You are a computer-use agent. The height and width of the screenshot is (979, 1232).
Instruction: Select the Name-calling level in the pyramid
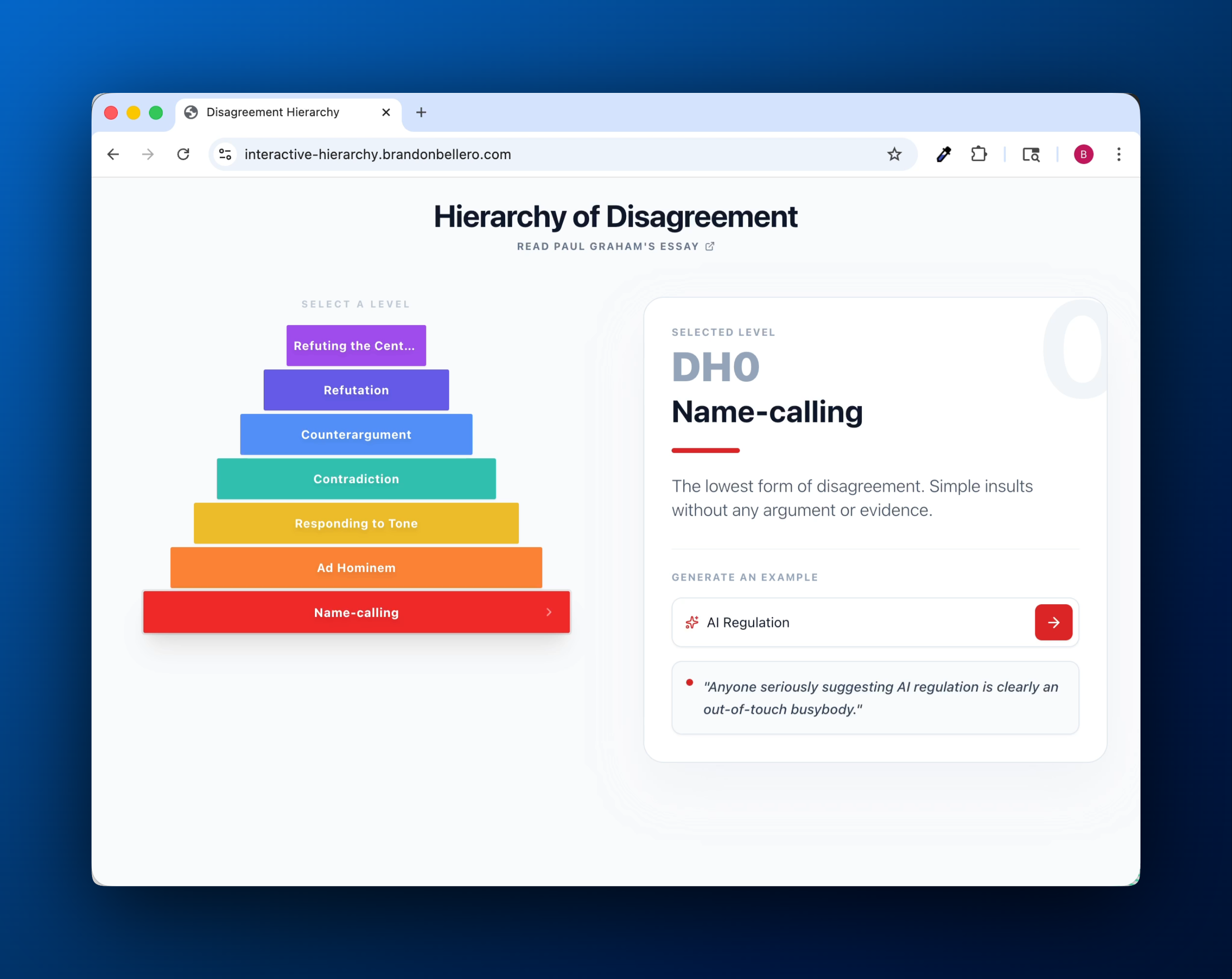click(356, 612)
